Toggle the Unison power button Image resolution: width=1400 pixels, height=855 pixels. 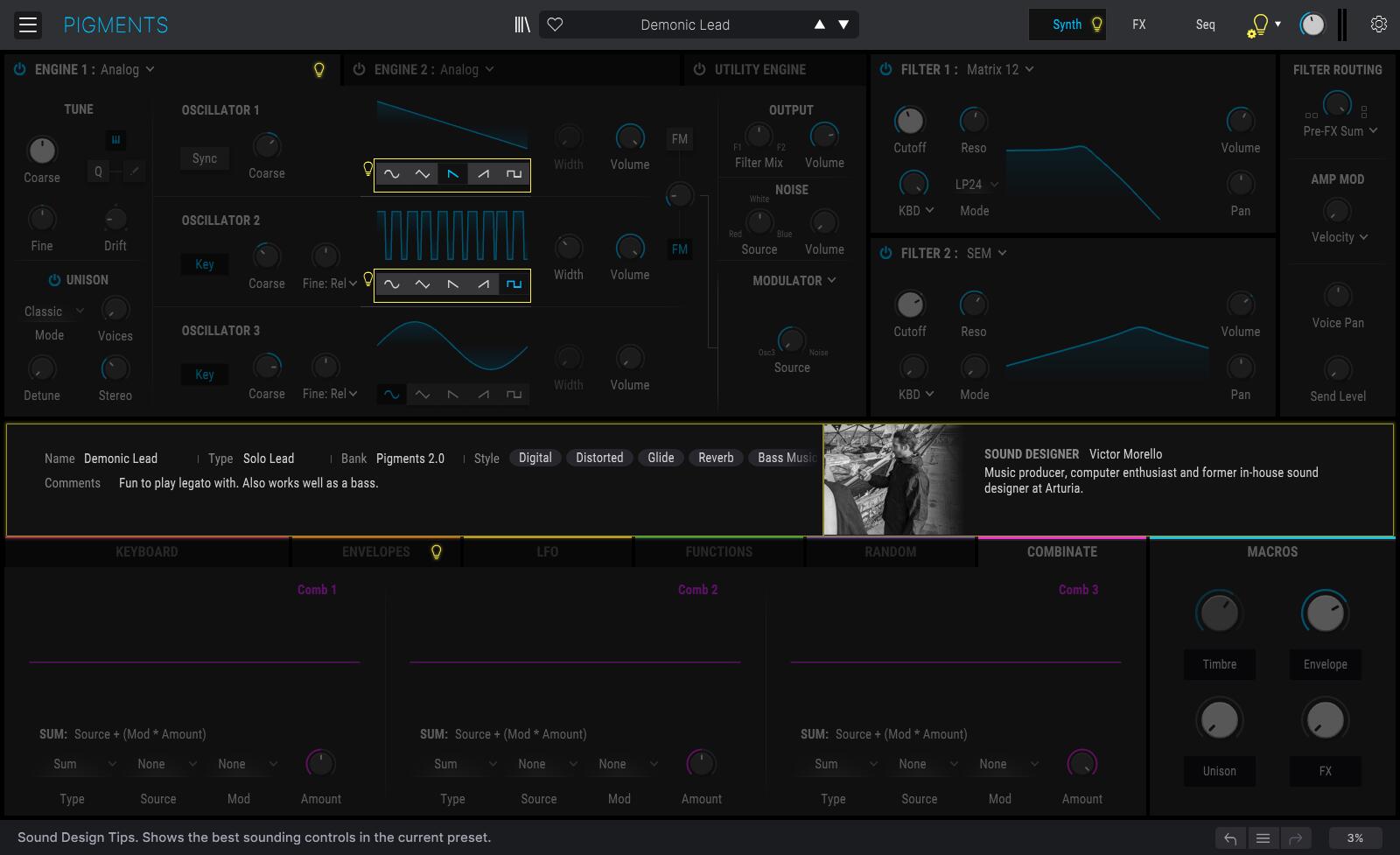[54, 280]
